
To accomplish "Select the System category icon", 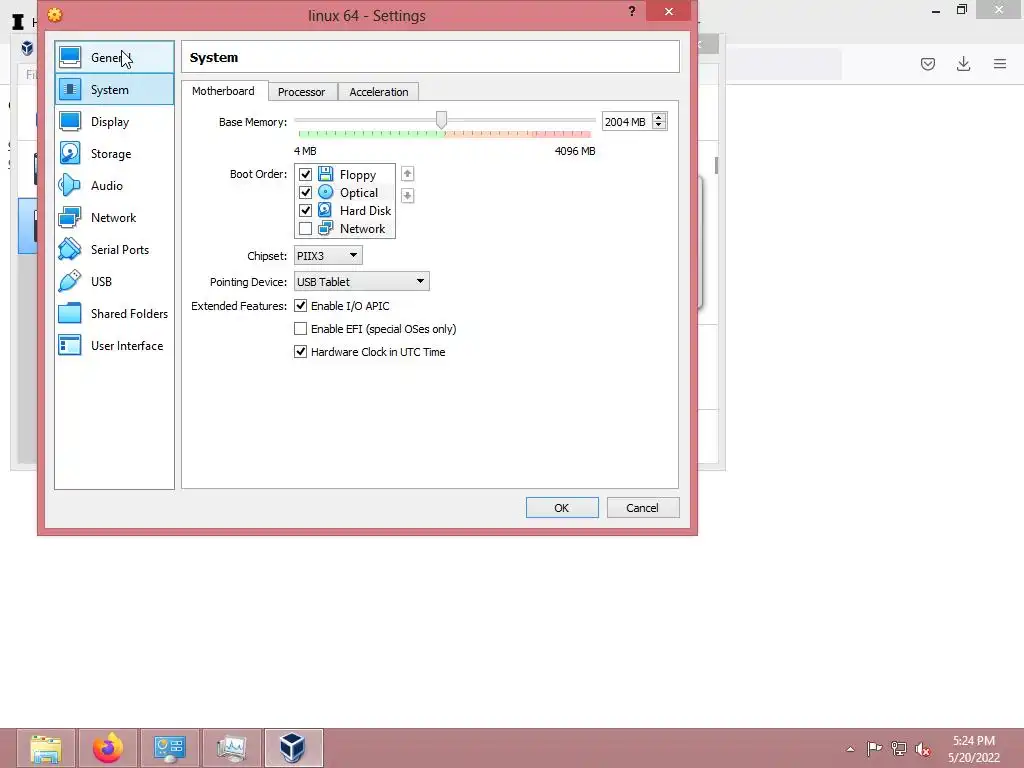I will point(70,89).
